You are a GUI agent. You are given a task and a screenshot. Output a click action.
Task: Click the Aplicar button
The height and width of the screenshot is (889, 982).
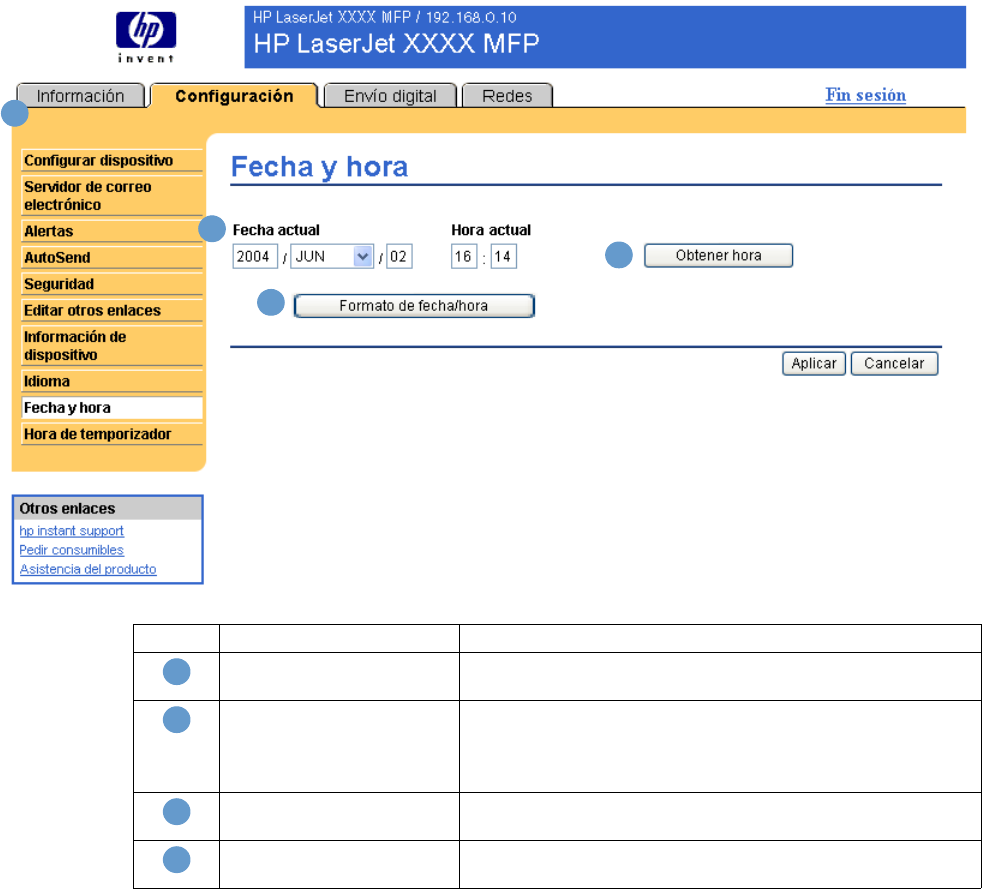click(x=814, y=363)
